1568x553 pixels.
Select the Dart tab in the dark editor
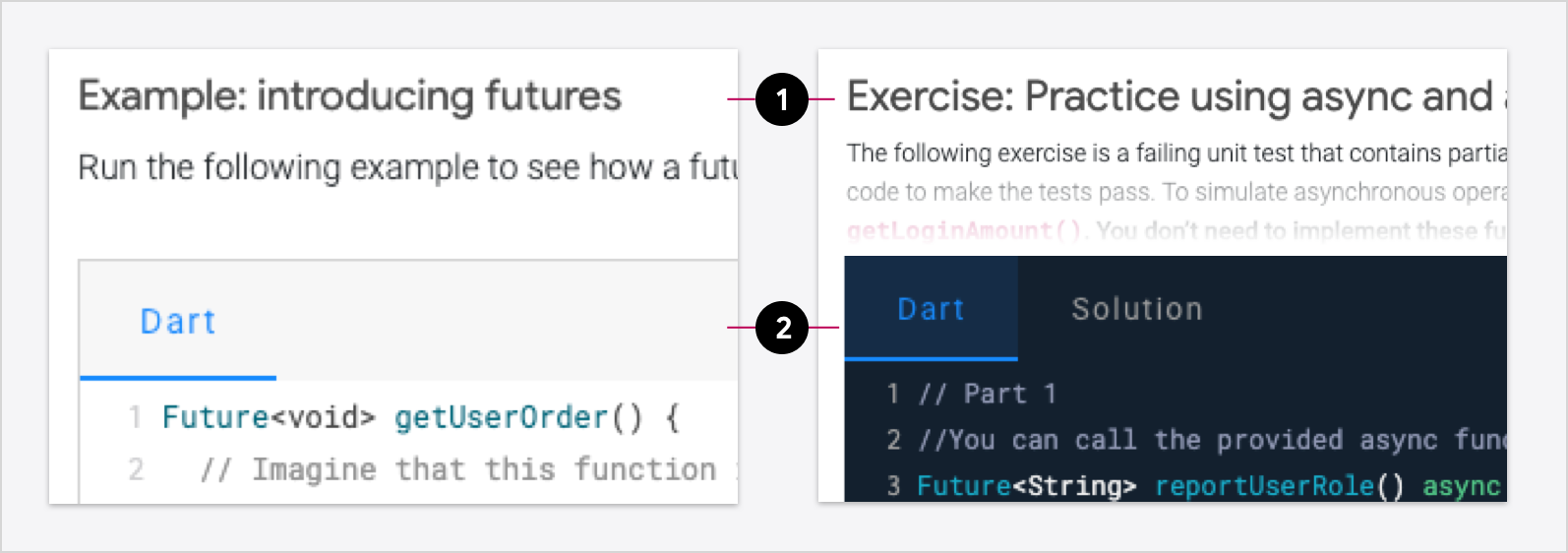click(931, 309)
